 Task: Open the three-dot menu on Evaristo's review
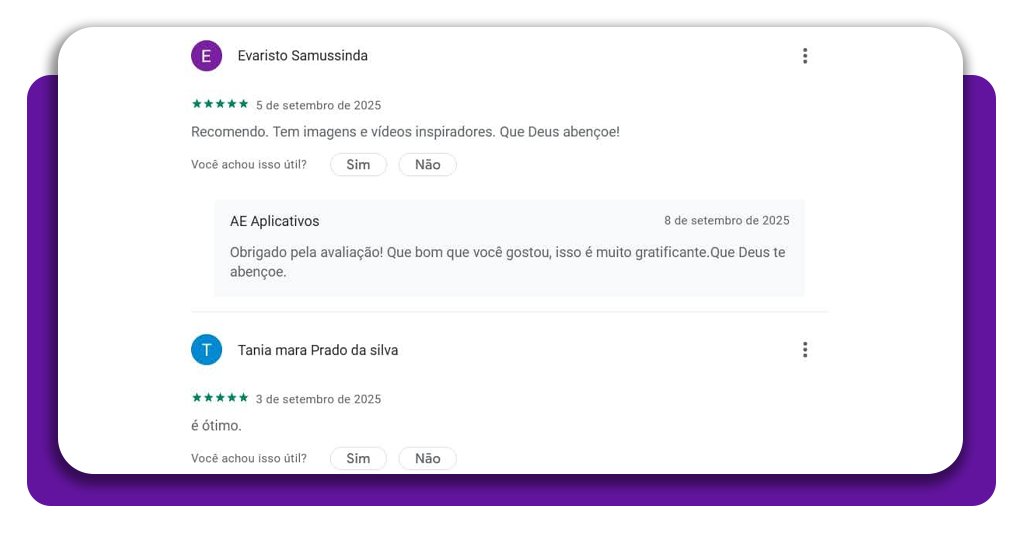[804, 56]
